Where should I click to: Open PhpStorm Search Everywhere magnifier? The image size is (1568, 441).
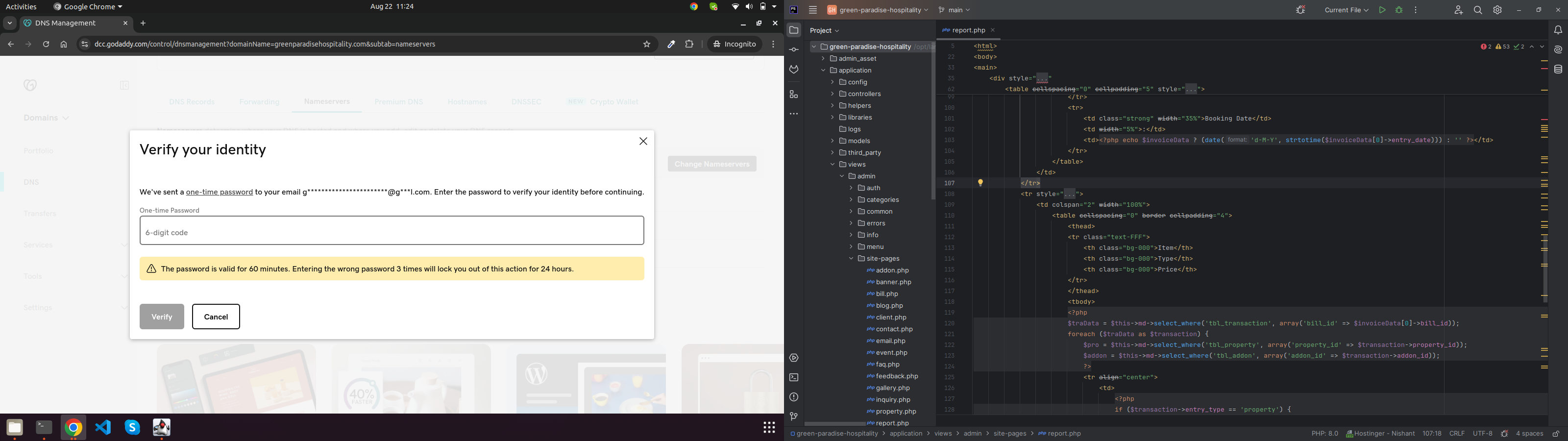click(1478, 10)
